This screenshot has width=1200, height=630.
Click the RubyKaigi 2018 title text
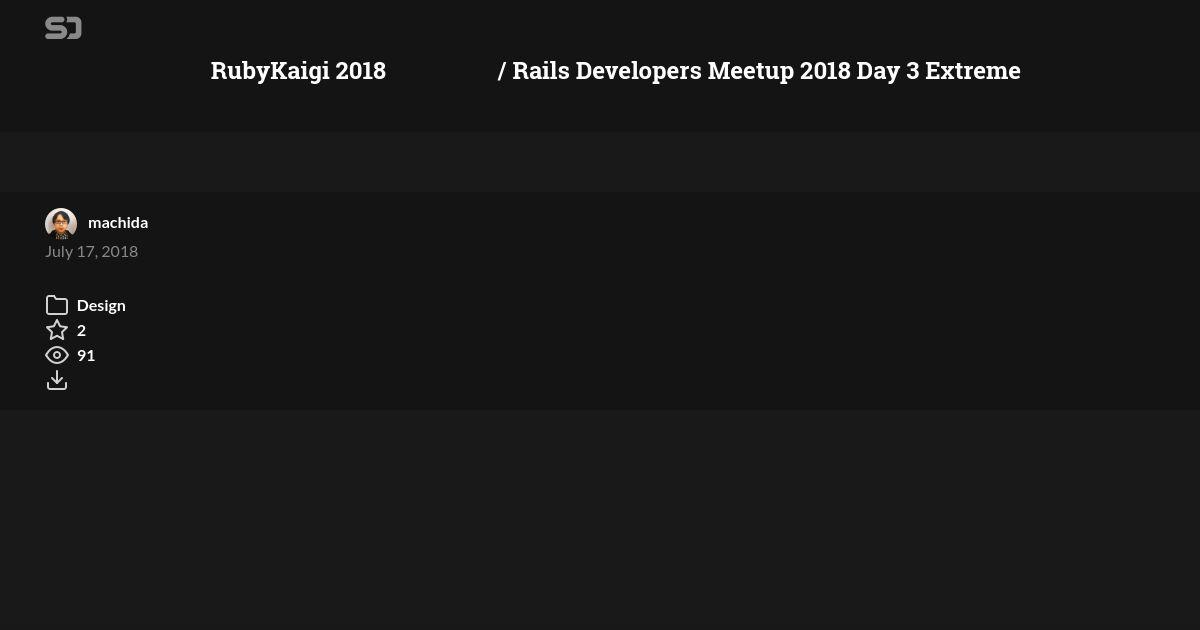click(x=298, y=71)
